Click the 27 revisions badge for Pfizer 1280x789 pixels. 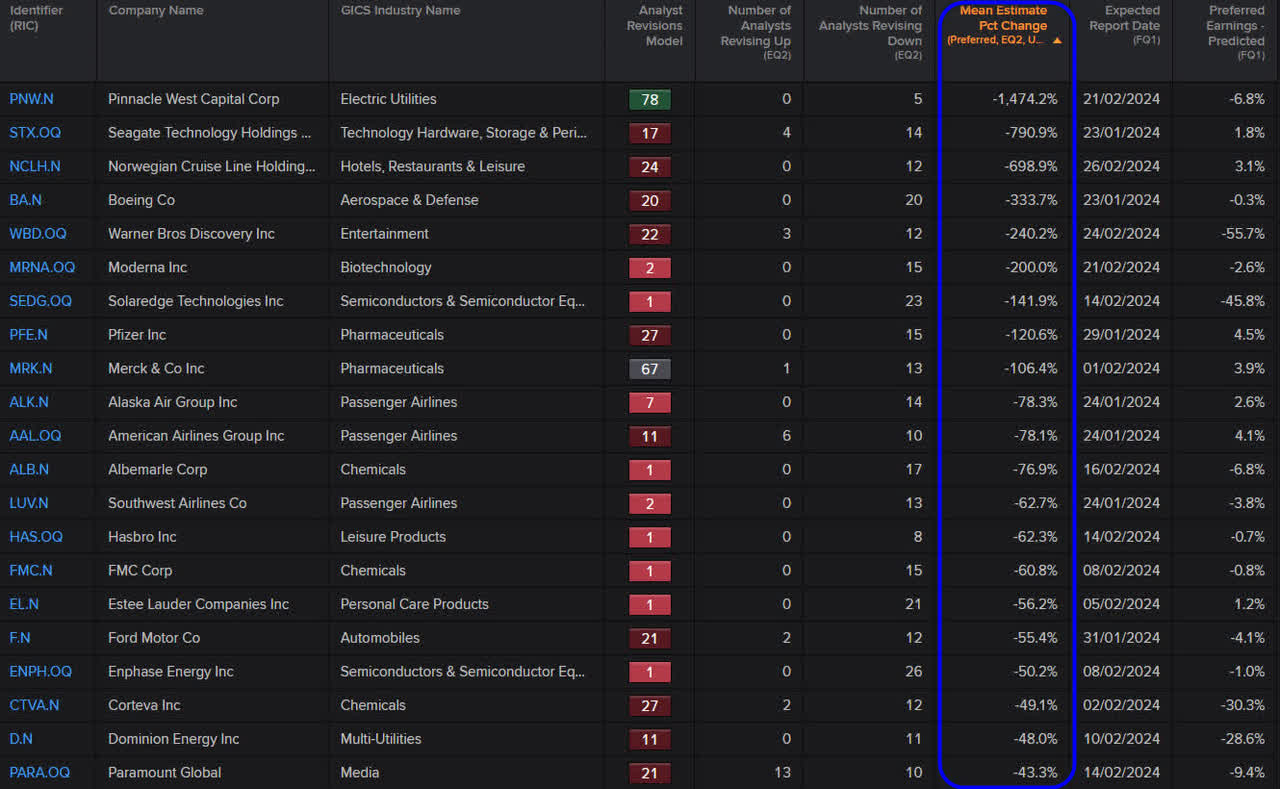649,334
